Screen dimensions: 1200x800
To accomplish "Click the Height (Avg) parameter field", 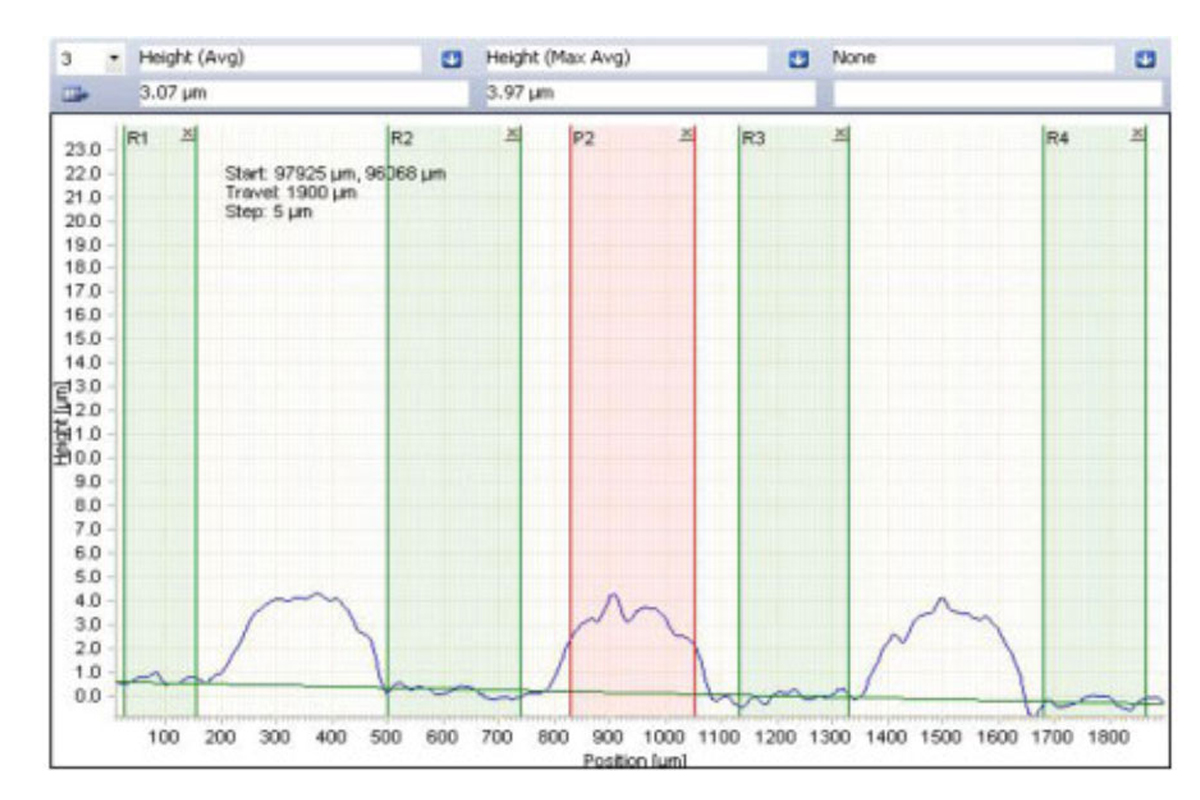I will (278, 59).
